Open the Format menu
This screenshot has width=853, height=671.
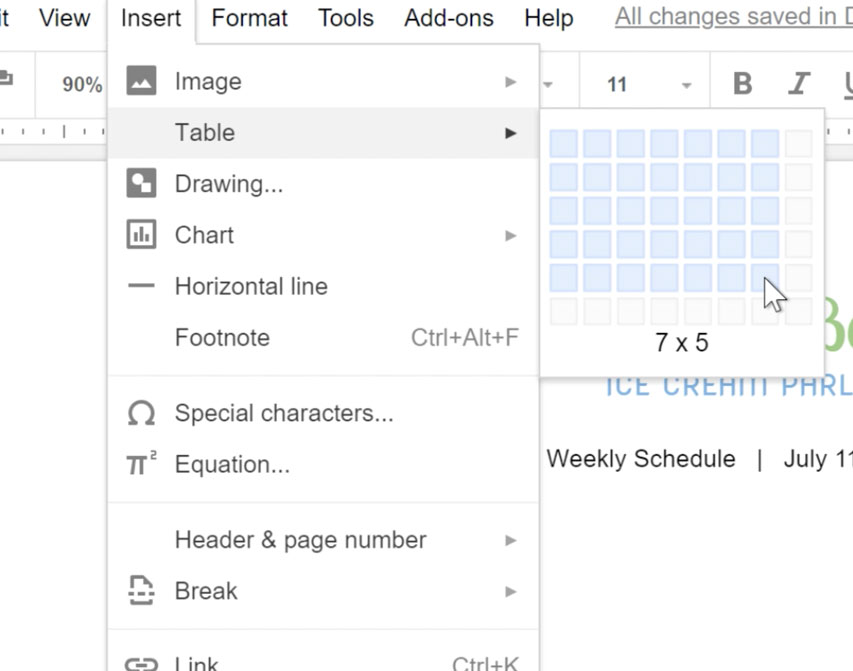pos(249,17)
